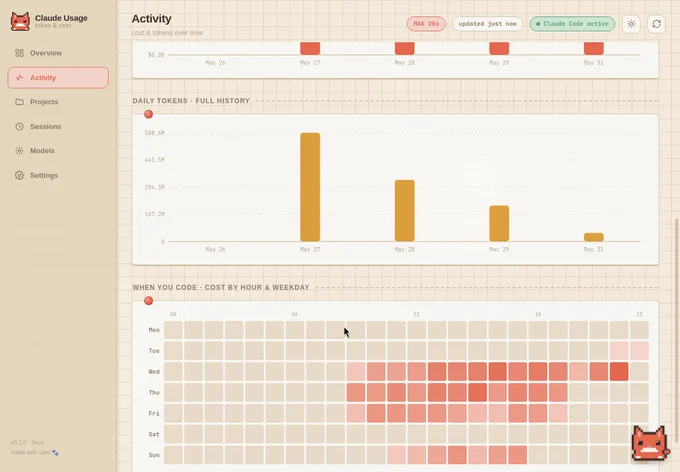Click the 'Wed' heatmap row label

coord(154,372)
